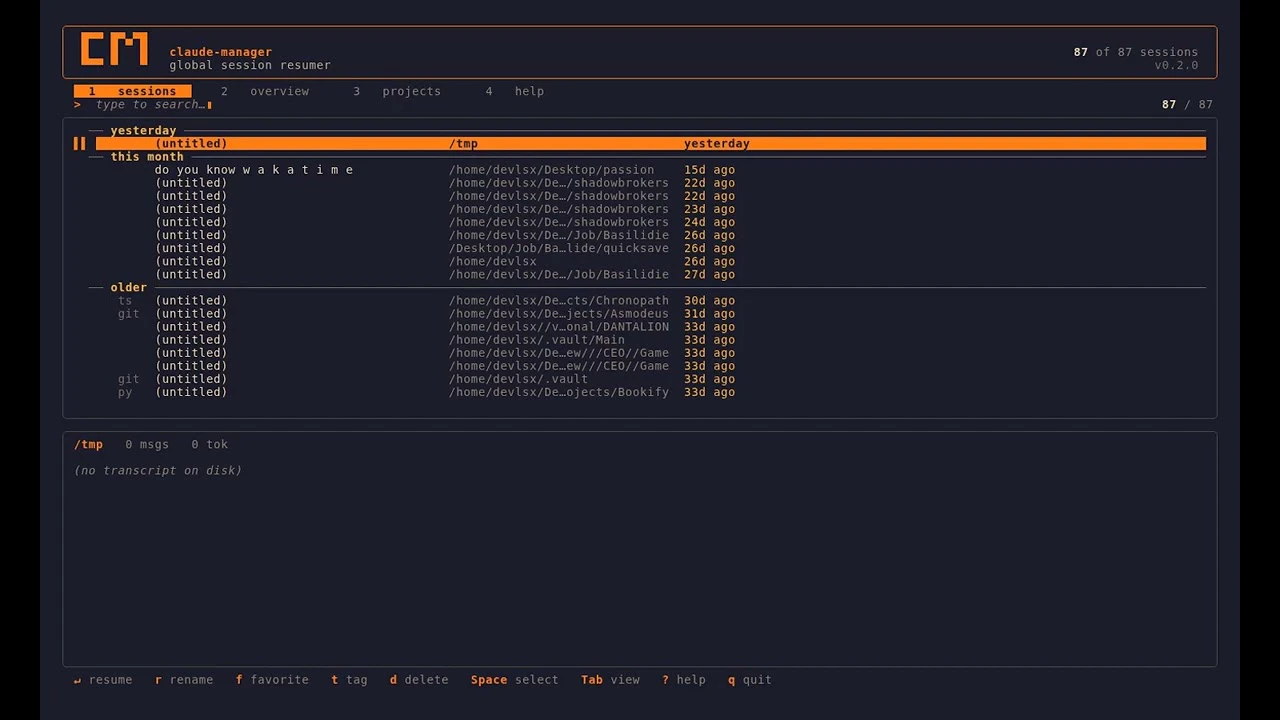Image resolution: width=1280 pixels, height=720 pixels.
Task: Click the favorite shortcut in footer
Action: tap(272, 680)
